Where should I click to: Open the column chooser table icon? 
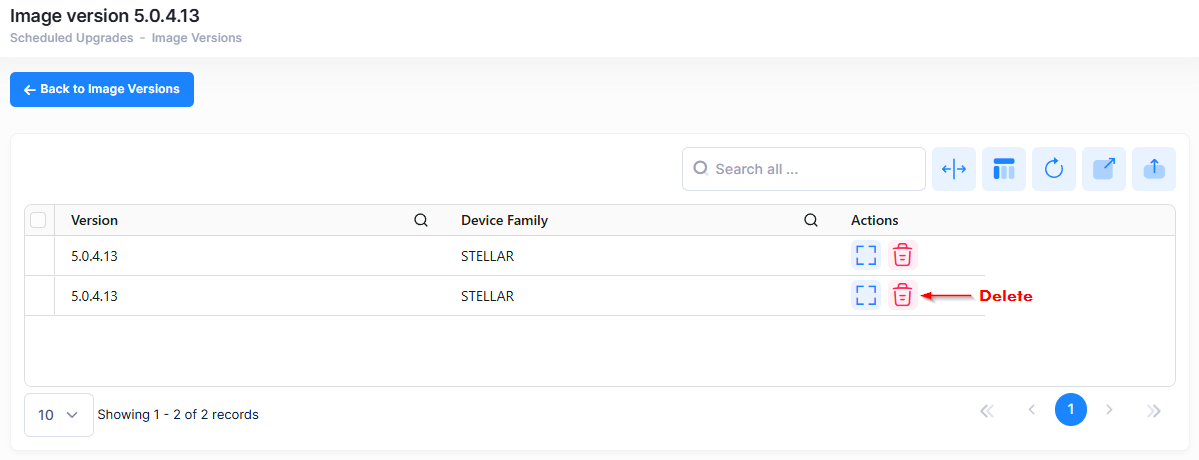point(1004,169)
